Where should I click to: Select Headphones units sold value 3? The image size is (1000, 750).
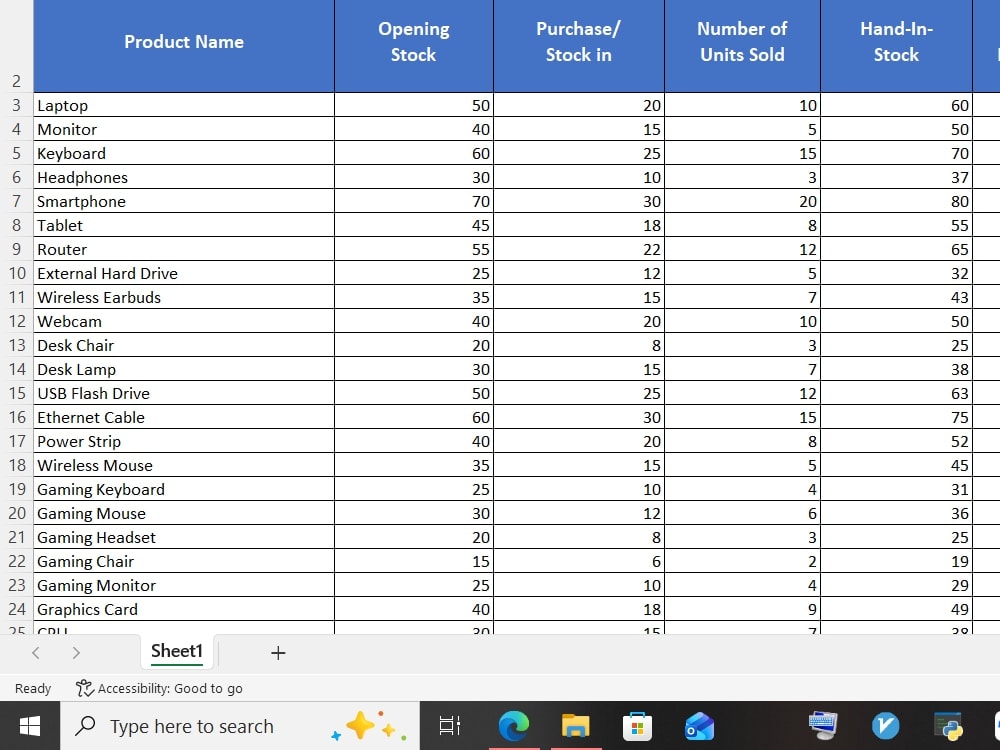tap(742, 177)
